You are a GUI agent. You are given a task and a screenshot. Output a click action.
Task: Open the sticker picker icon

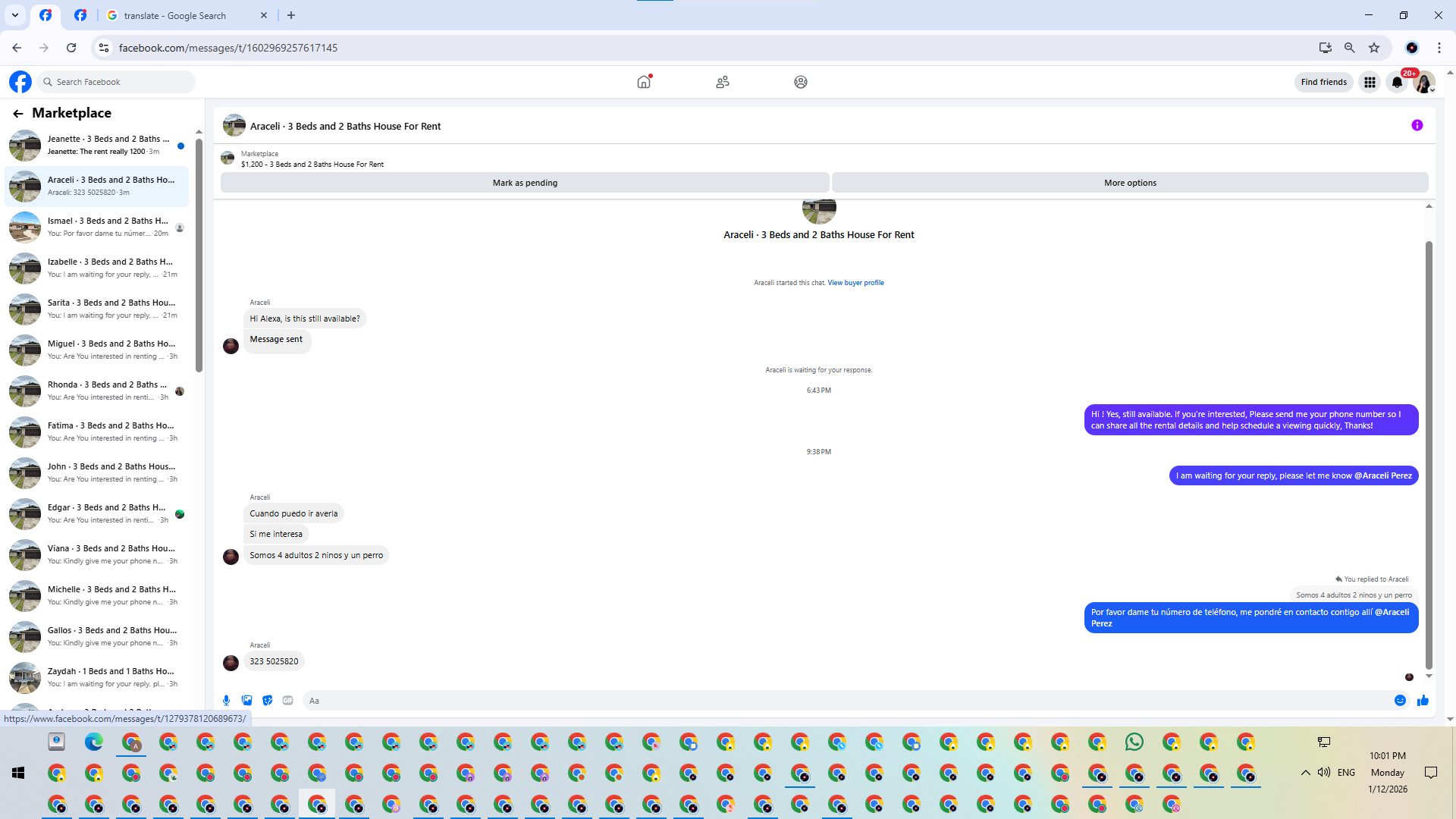point(267,701)
